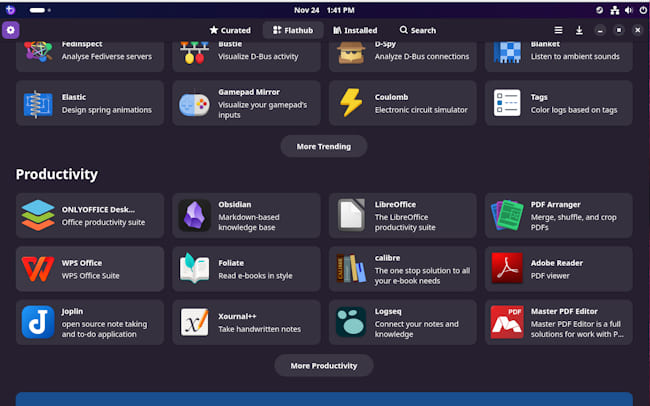Open the downloads icon in header
Screen dimensions: 650x406
point(579,30)
